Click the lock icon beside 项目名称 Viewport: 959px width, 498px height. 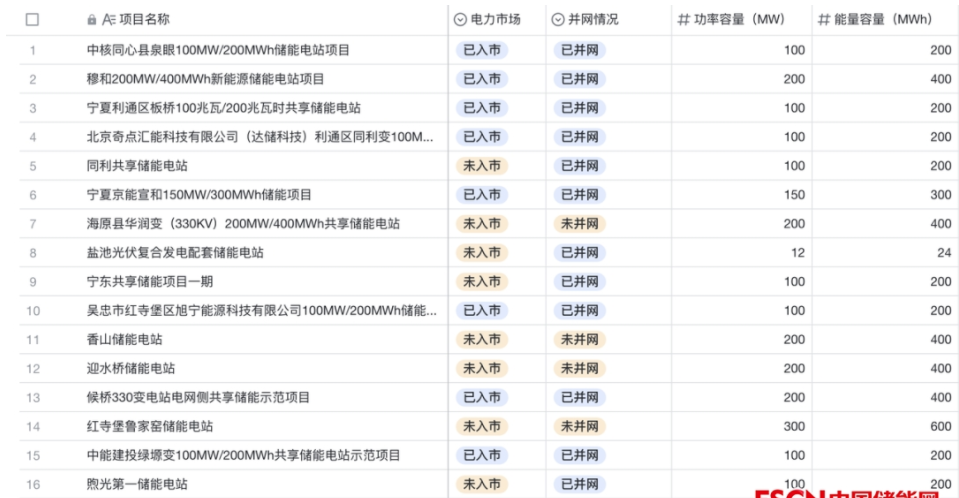click(x=92, y=20)
